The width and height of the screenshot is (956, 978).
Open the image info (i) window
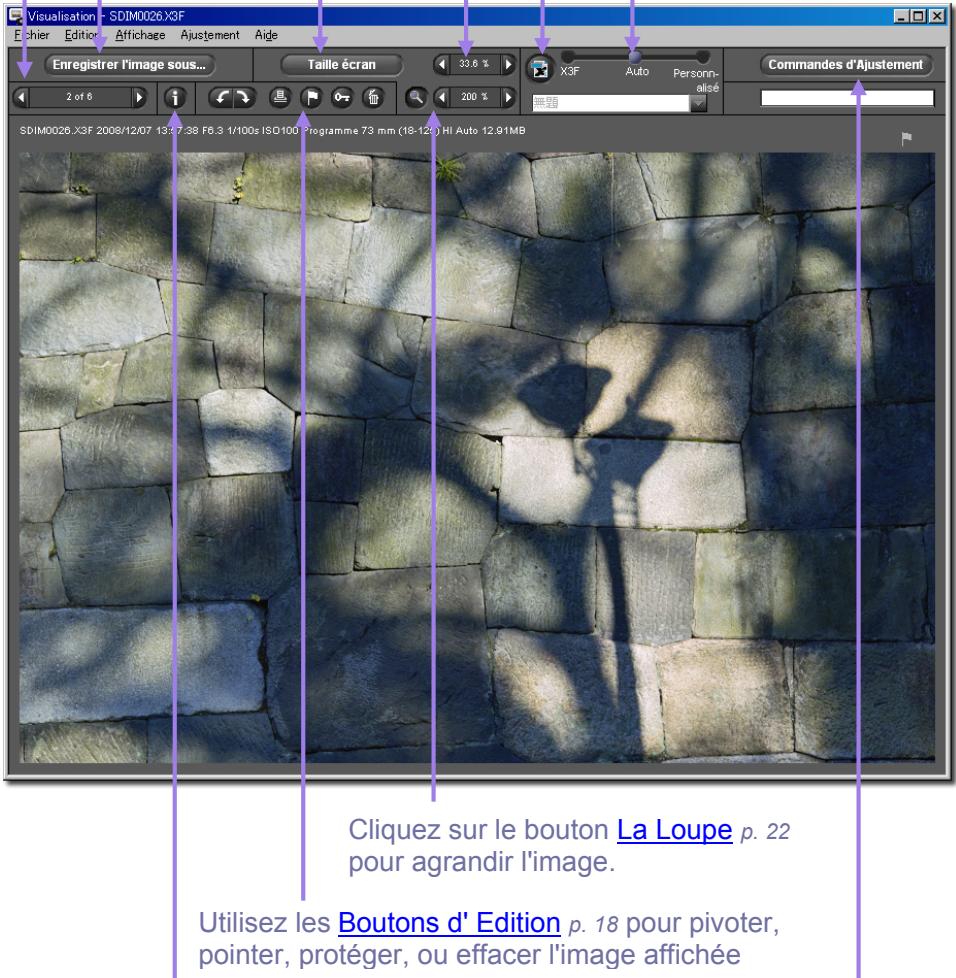(x=175, y=97)
